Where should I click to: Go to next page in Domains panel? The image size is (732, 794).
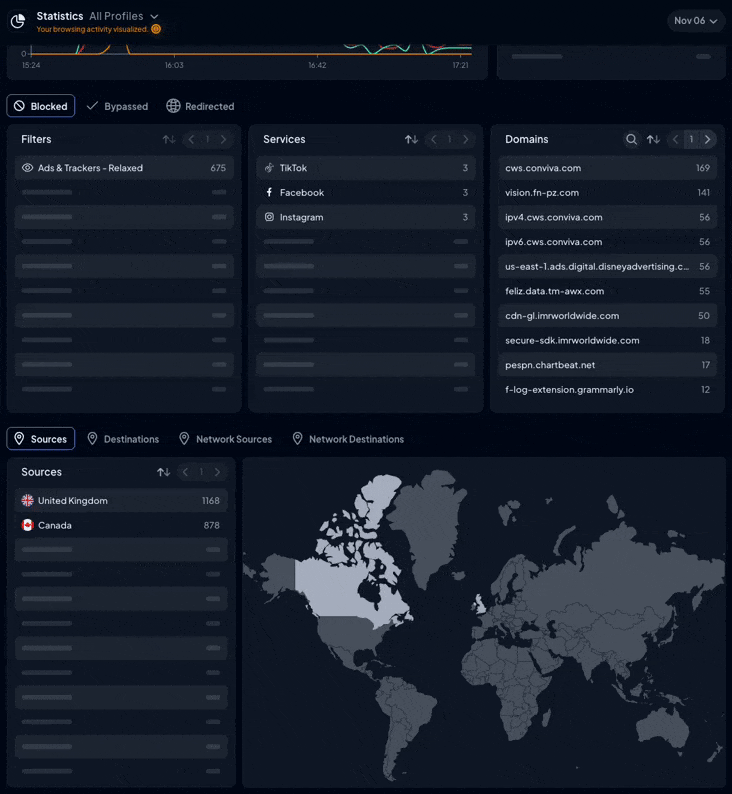point(708,140)
